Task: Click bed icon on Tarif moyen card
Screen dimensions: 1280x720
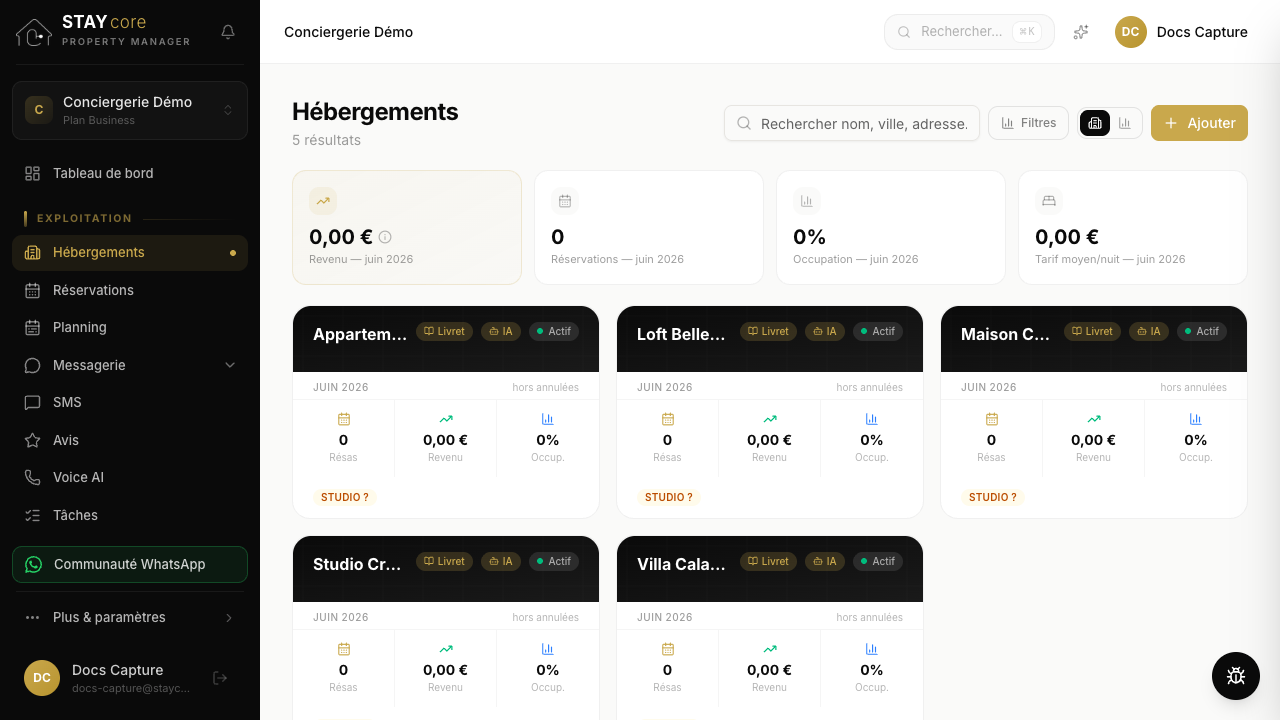Action: pos(1049,201)
